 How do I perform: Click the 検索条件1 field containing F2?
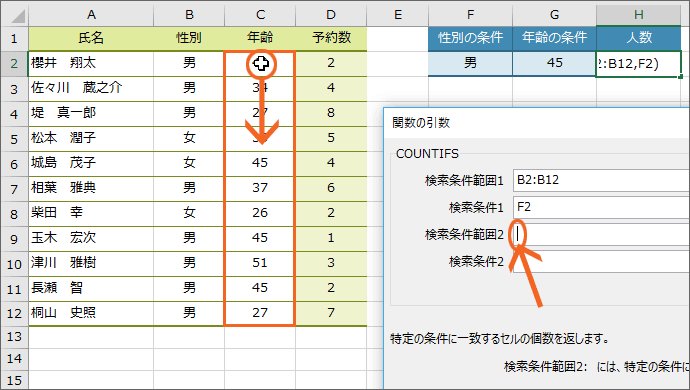tap(601, 207)
